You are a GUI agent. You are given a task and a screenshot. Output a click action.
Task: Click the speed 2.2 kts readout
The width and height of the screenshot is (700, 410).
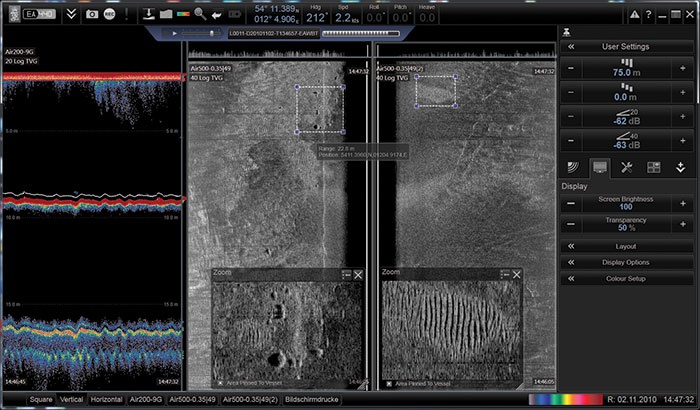coord(346,15)
